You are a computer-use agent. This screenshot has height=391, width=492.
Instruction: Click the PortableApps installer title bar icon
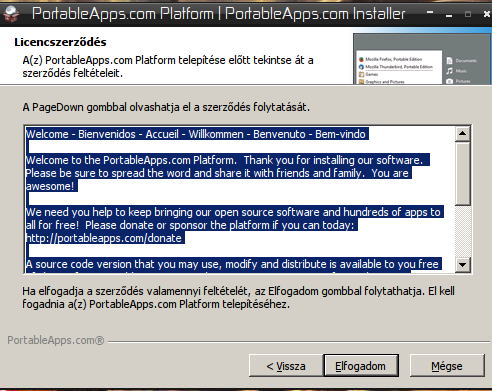11,14
